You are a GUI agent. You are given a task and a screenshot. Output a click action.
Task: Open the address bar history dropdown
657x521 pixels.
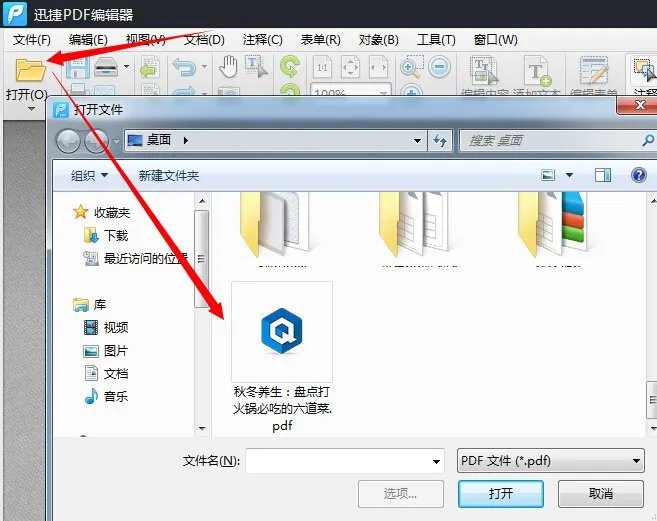click(417, 141)
